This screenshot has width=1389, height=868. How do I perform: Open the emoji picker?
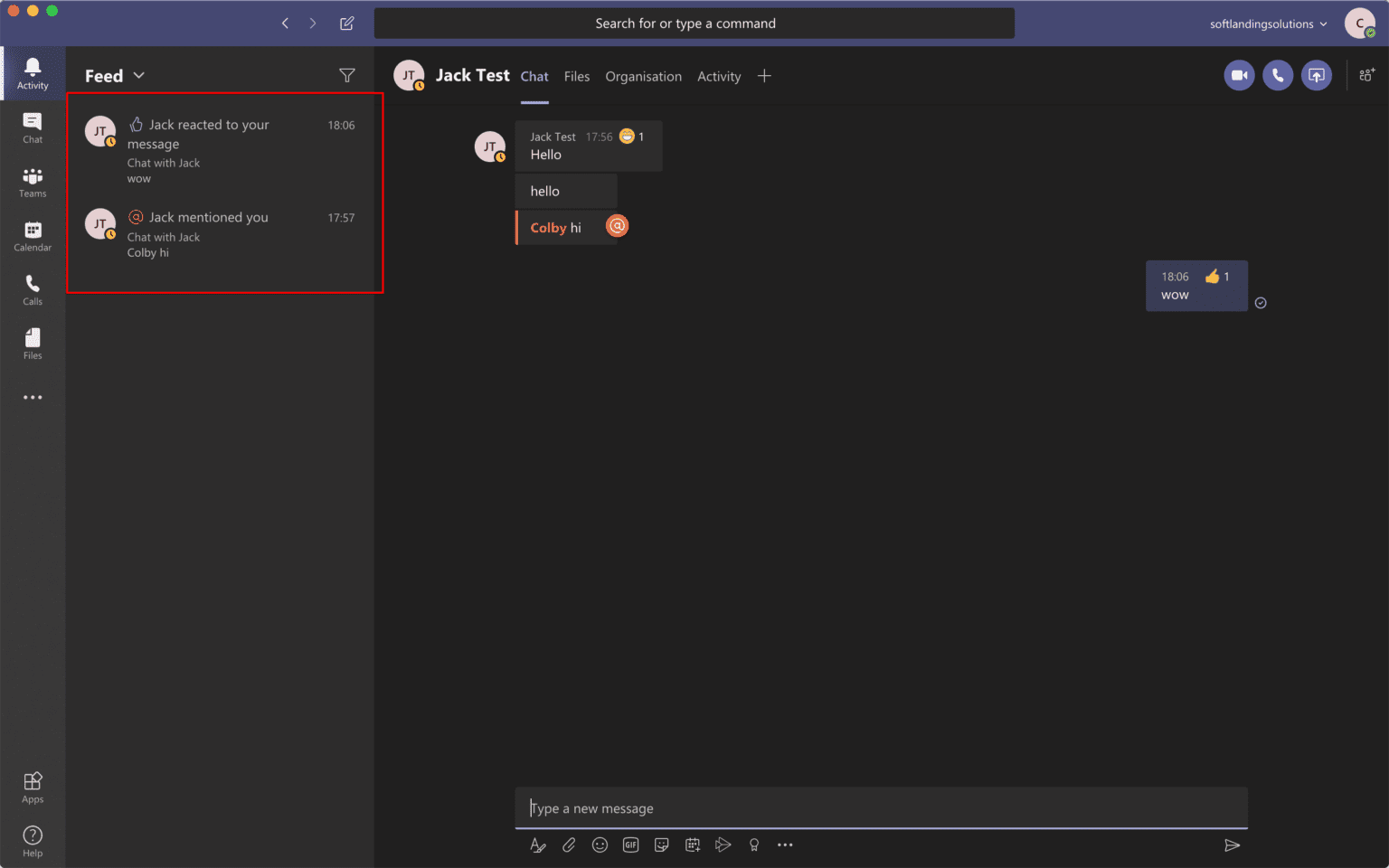point(600,844)
